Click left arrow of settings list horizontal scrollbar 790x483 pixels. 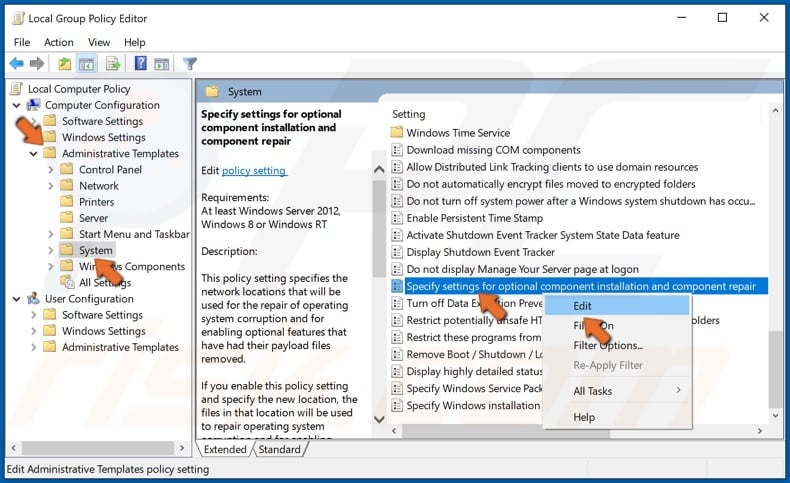(394, 431)
